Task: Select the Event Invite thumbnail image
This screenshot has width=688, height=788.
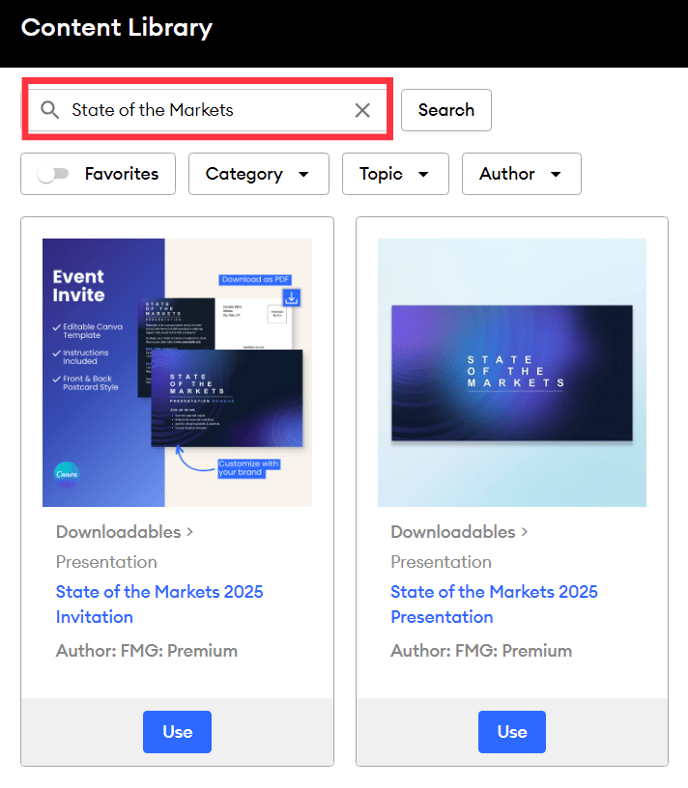Action: coord(177,372)
